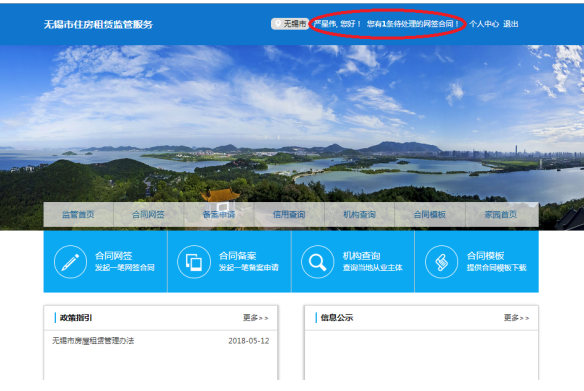The width and height of the screenshot is (584, 391).
Task: Show more 信息公示 items via 更多
Action: tap(516, 318)
